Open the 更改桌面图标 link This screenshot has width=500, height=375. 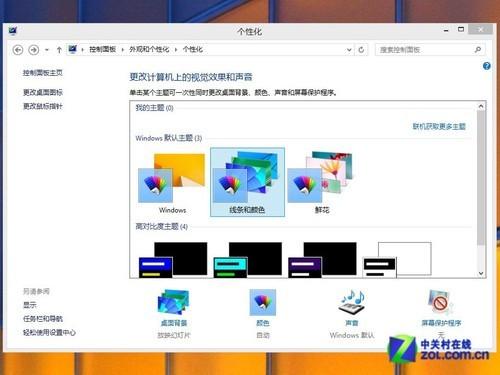[x=43, y=92]
